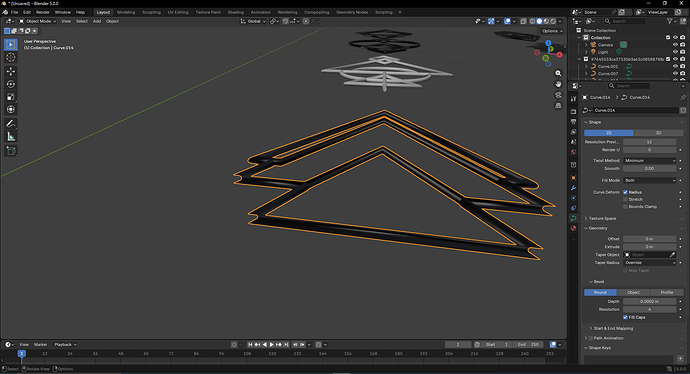Viewport: 690px width, 374px height.
Task: Open the Render menu
Action: tap(43, 12)
